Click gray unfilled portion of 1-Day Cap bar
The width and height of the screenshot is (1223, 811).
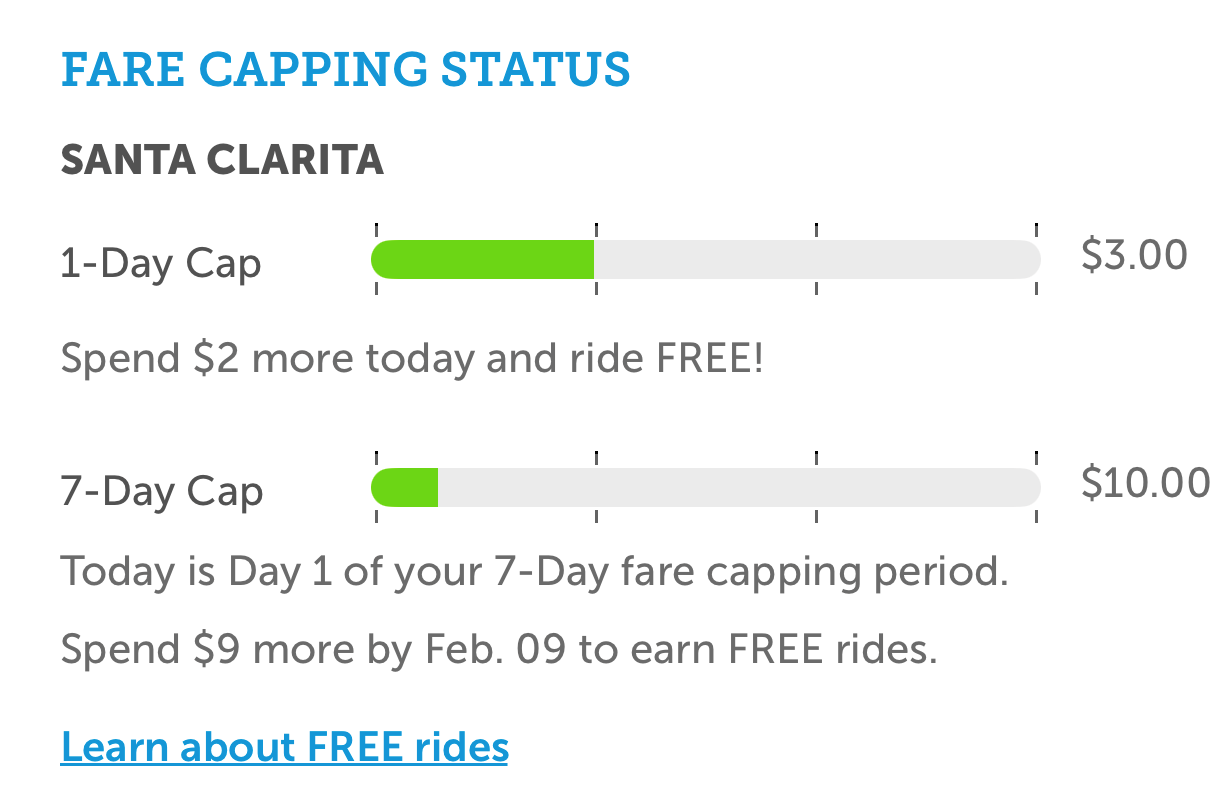pyautogui.click(x=816, y=260)
